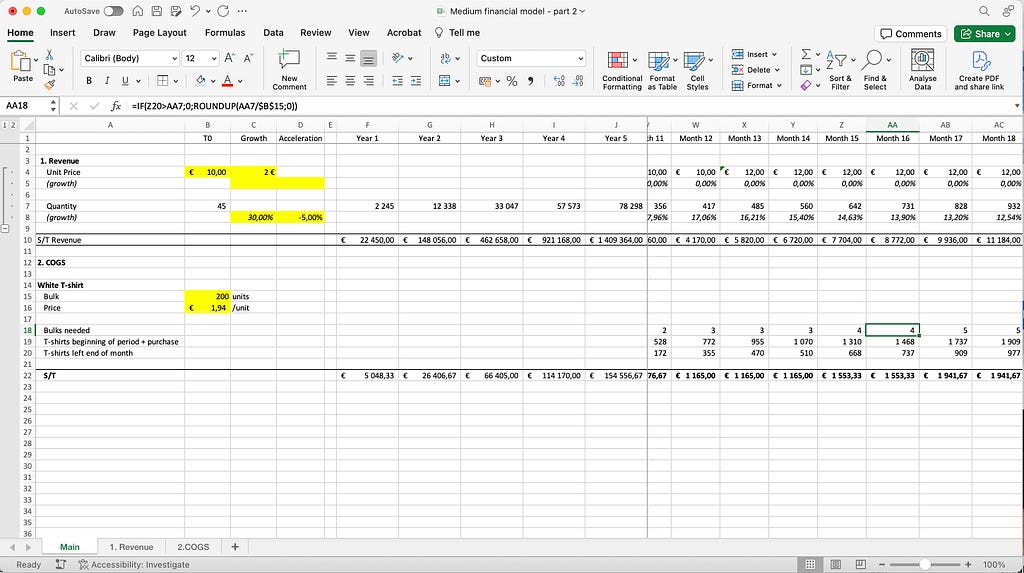Screen dimensions: 1024x573
Task: Click Increase Decimal icon
Action: coord(559,81)
